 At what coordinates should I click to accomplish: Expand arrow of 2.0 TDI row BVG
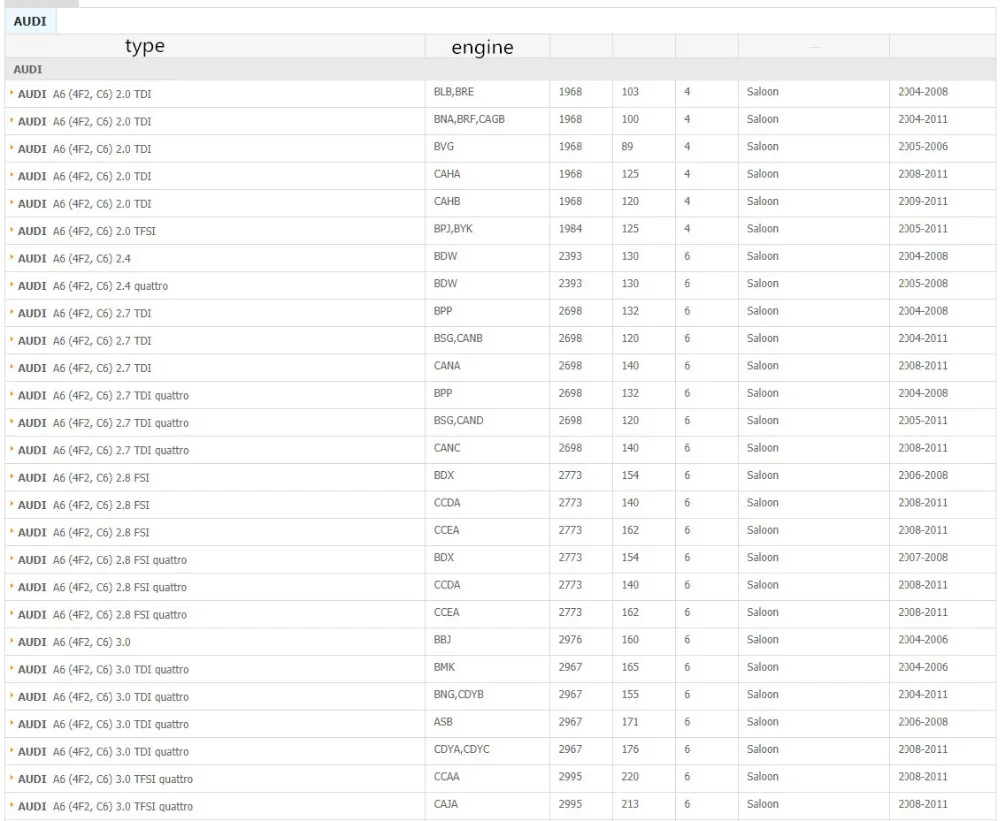(11, 148)
